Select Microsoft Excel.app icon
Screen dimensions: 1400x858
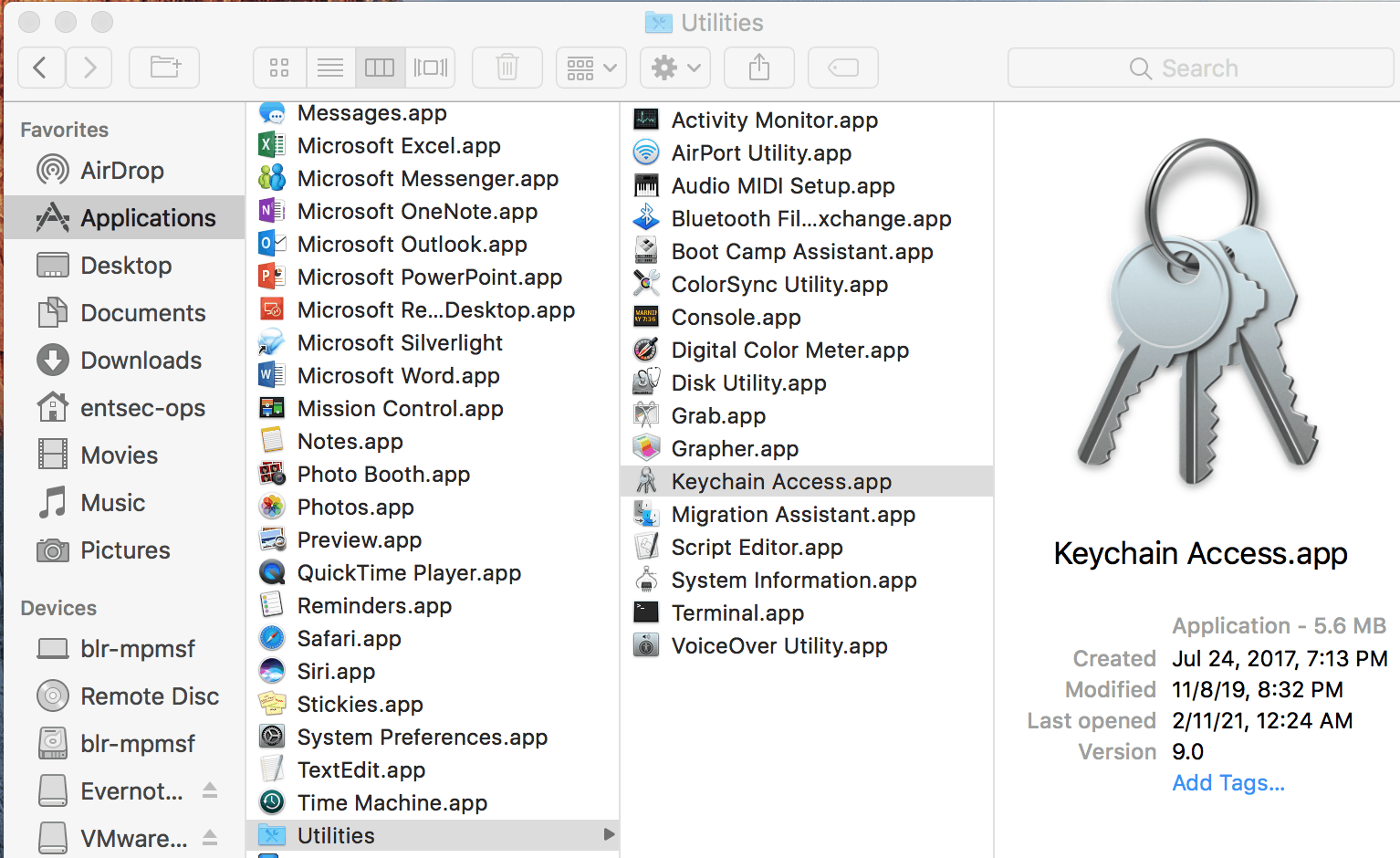[x=272, y=146]
